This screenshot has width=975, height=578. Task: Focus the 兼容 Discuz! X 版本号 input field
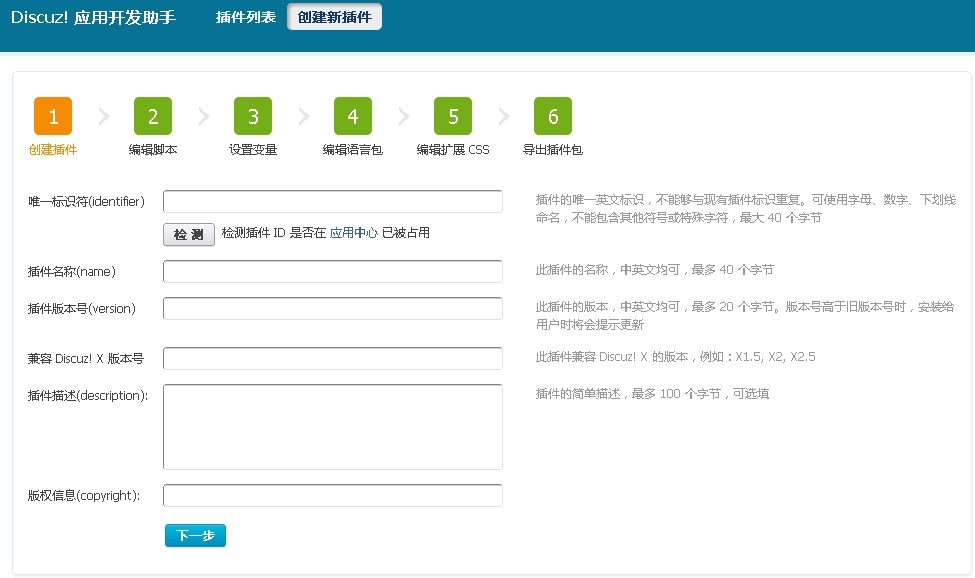(x=332, y=357)
